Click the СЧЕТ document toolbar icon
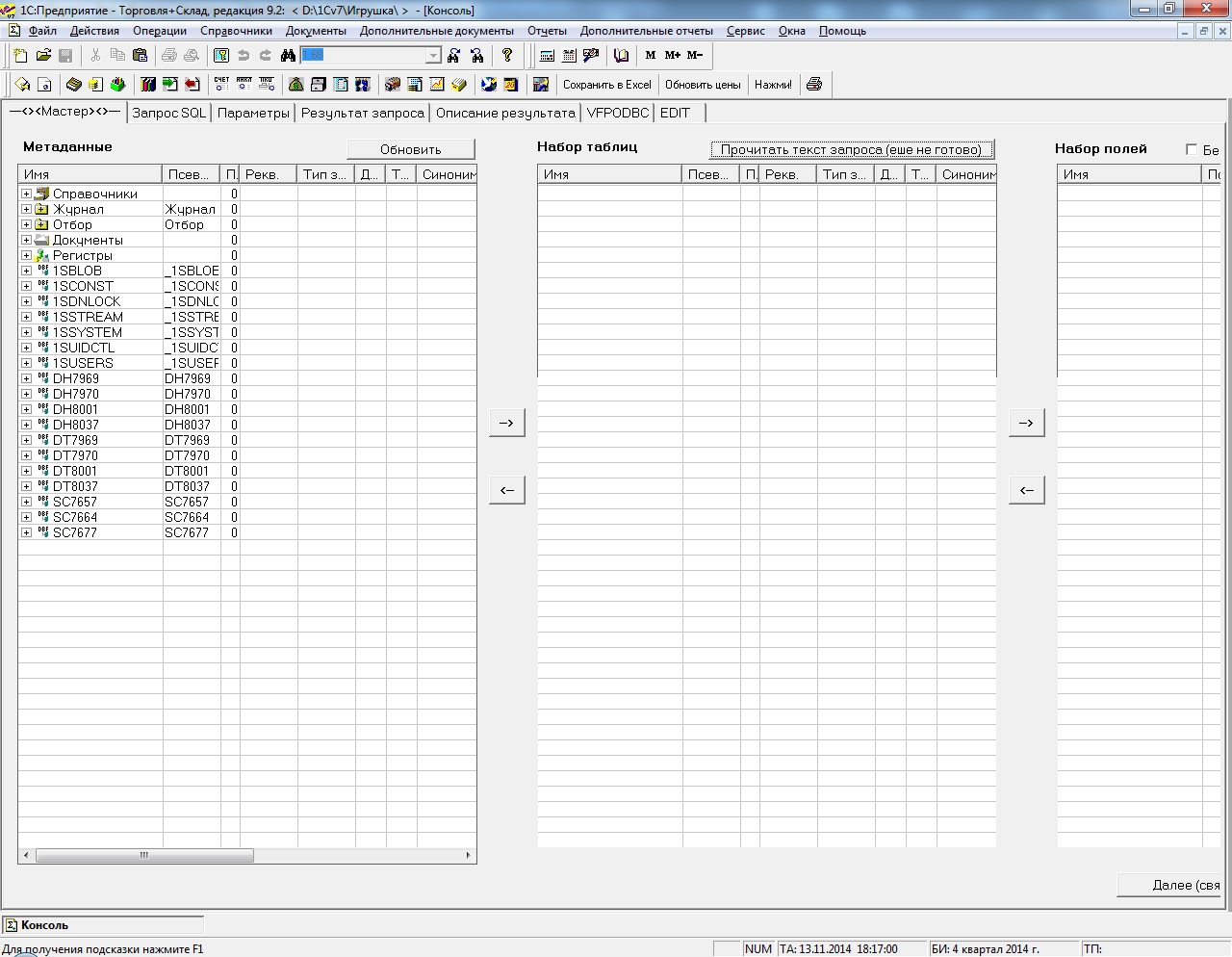The width and height of the screenshot is (1232, 957). click(222, 85)
